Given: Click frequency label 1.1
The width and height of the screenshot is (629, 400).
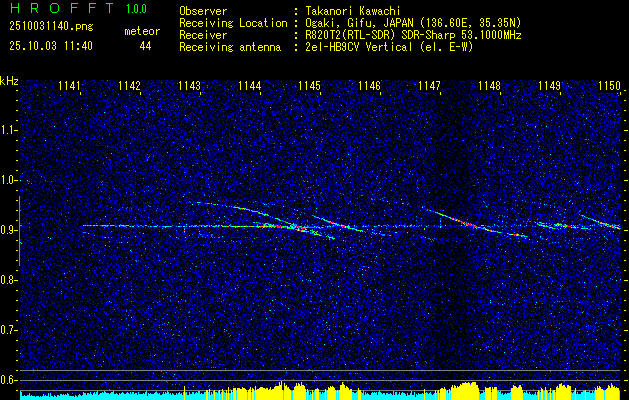Looking at the screenshot, I should 7,130.
